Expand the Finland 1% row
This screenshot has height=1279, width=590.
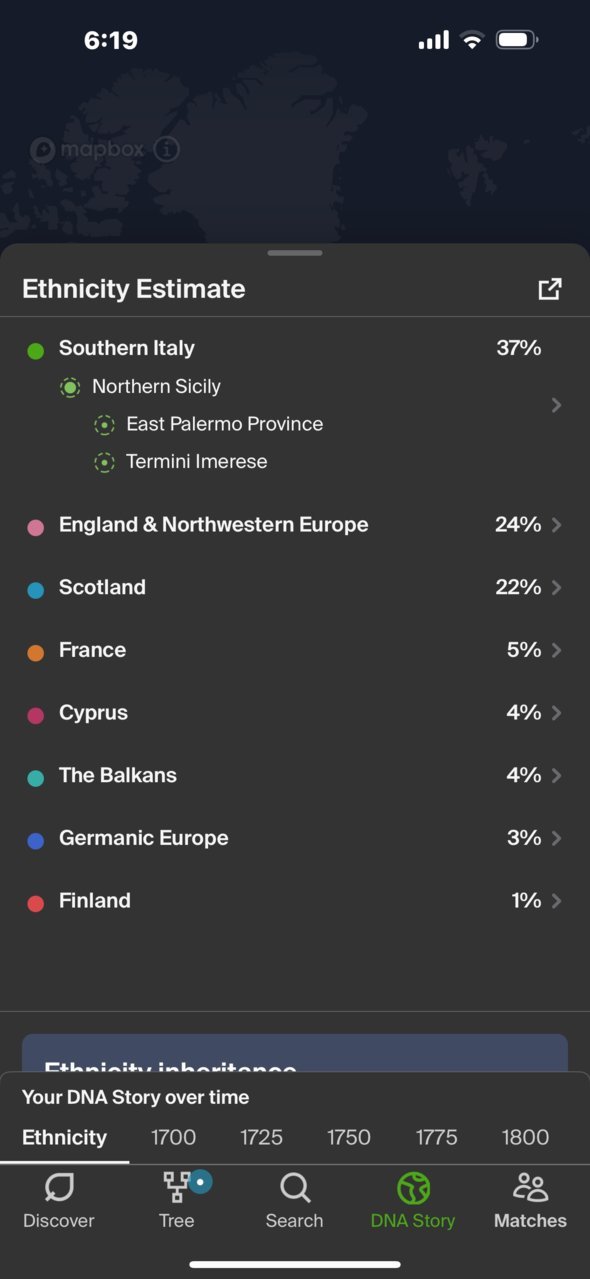coord(295,901)
